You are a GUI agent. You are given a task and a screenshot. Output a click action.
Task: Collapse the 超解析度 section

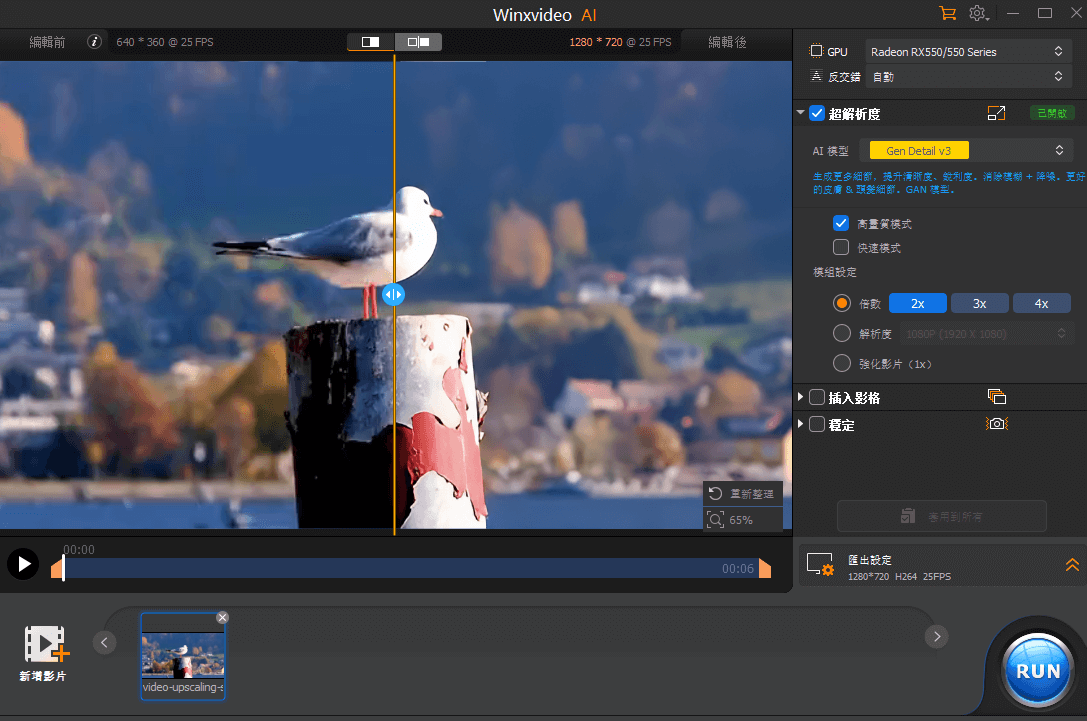tap(801, 113)
